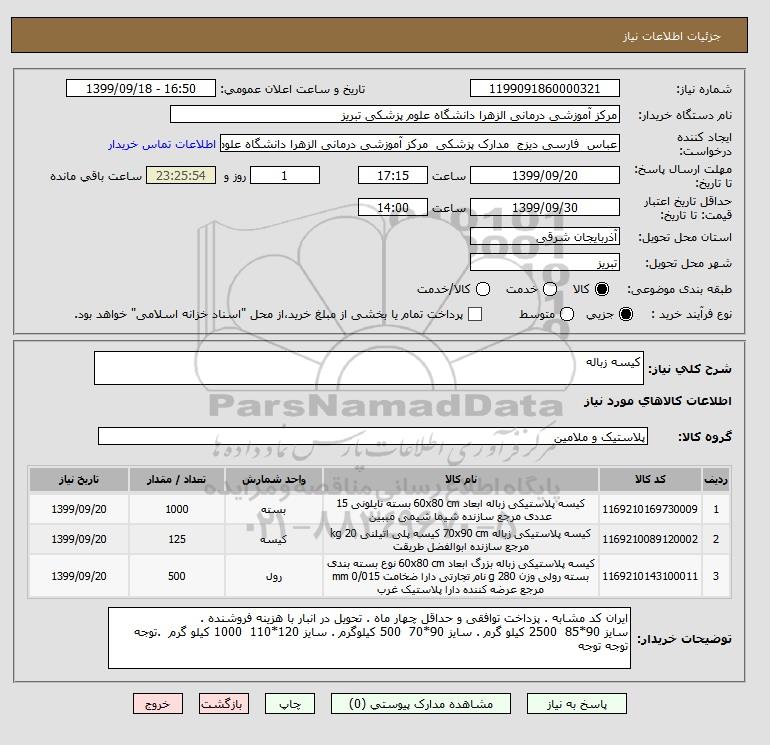Select the خدمت radio button
The width and height of the screenshot is (770, 745).
point(550,289)
